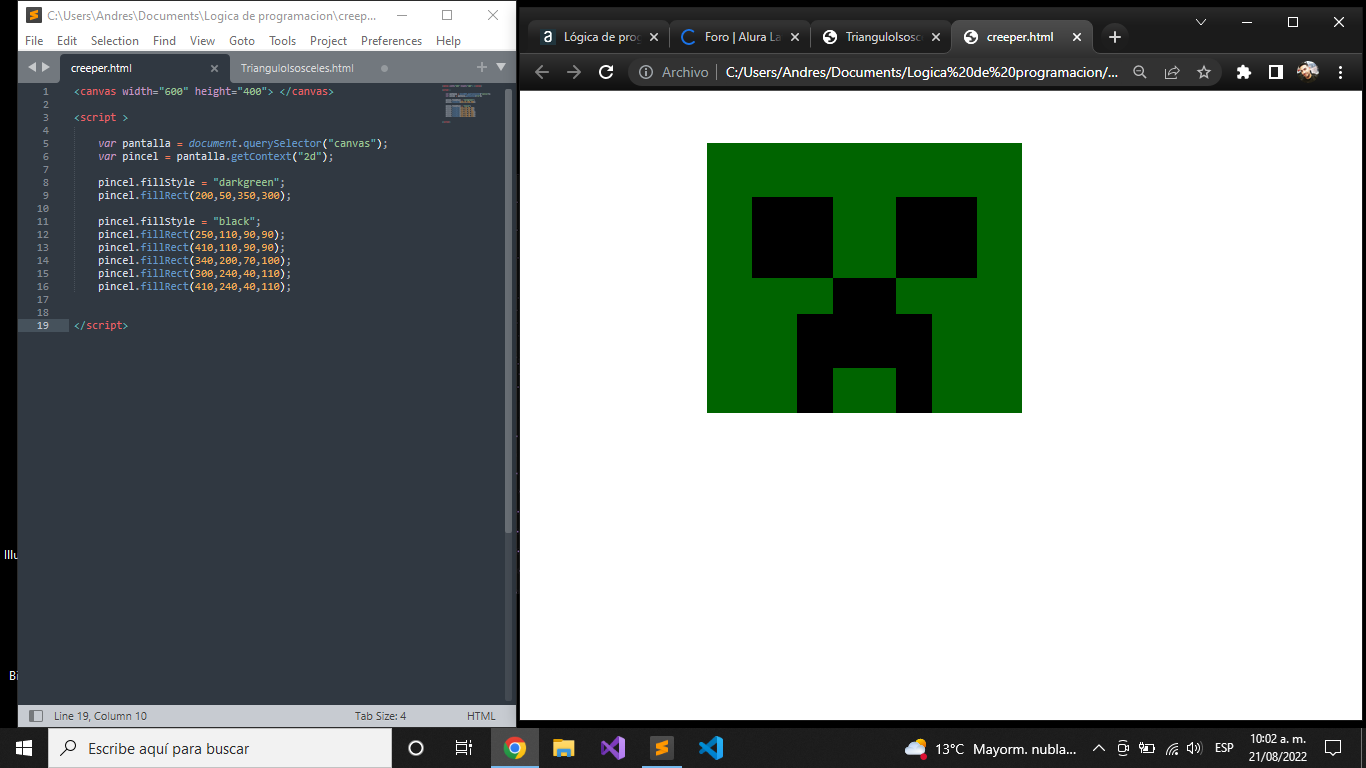
Task: Switch to TrianguloIsosceles Chrome tab
Action: [883, 37]
